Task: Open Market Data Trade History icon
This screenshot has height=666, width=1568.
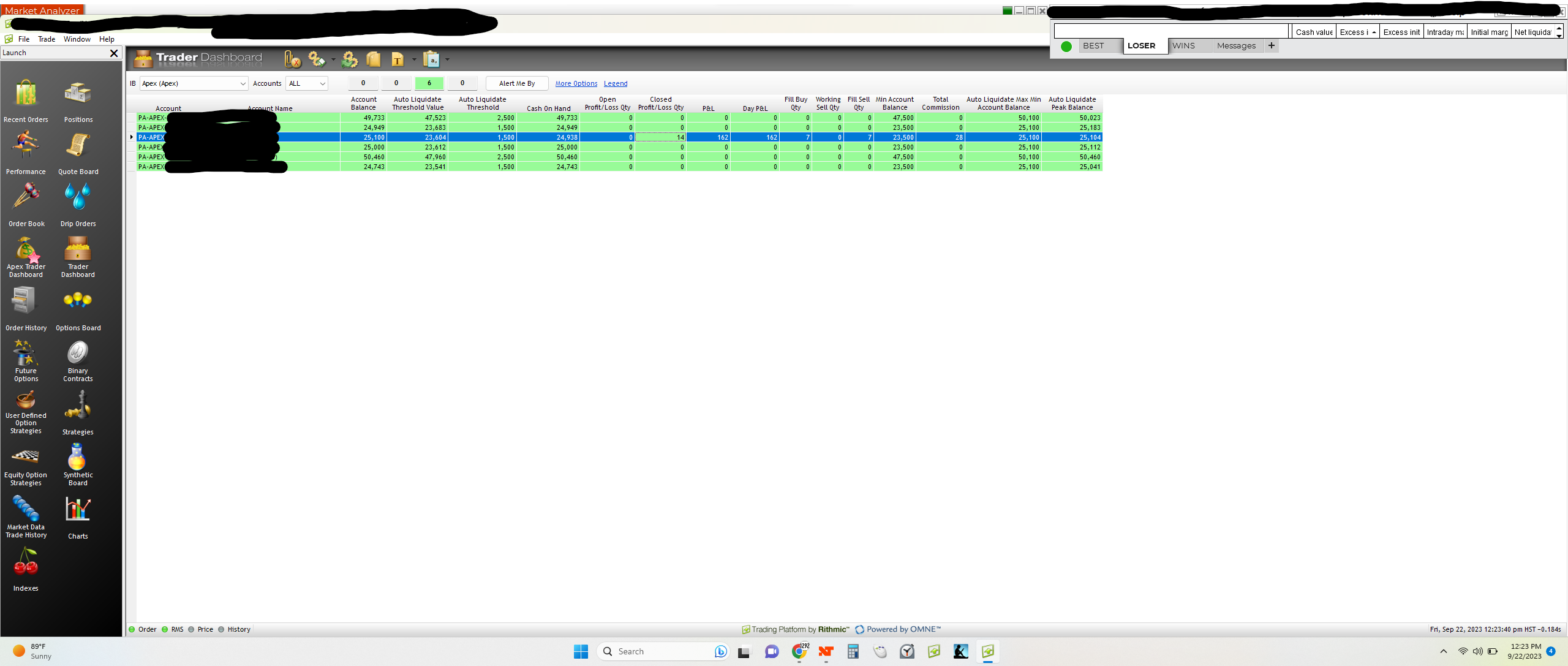Action: (26, 518)
